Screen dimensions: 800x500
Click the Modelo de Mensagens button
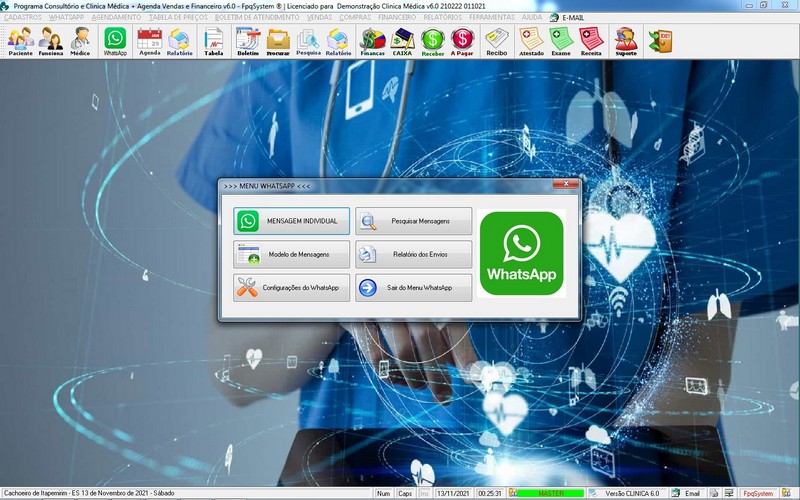[x=291, y=254]
